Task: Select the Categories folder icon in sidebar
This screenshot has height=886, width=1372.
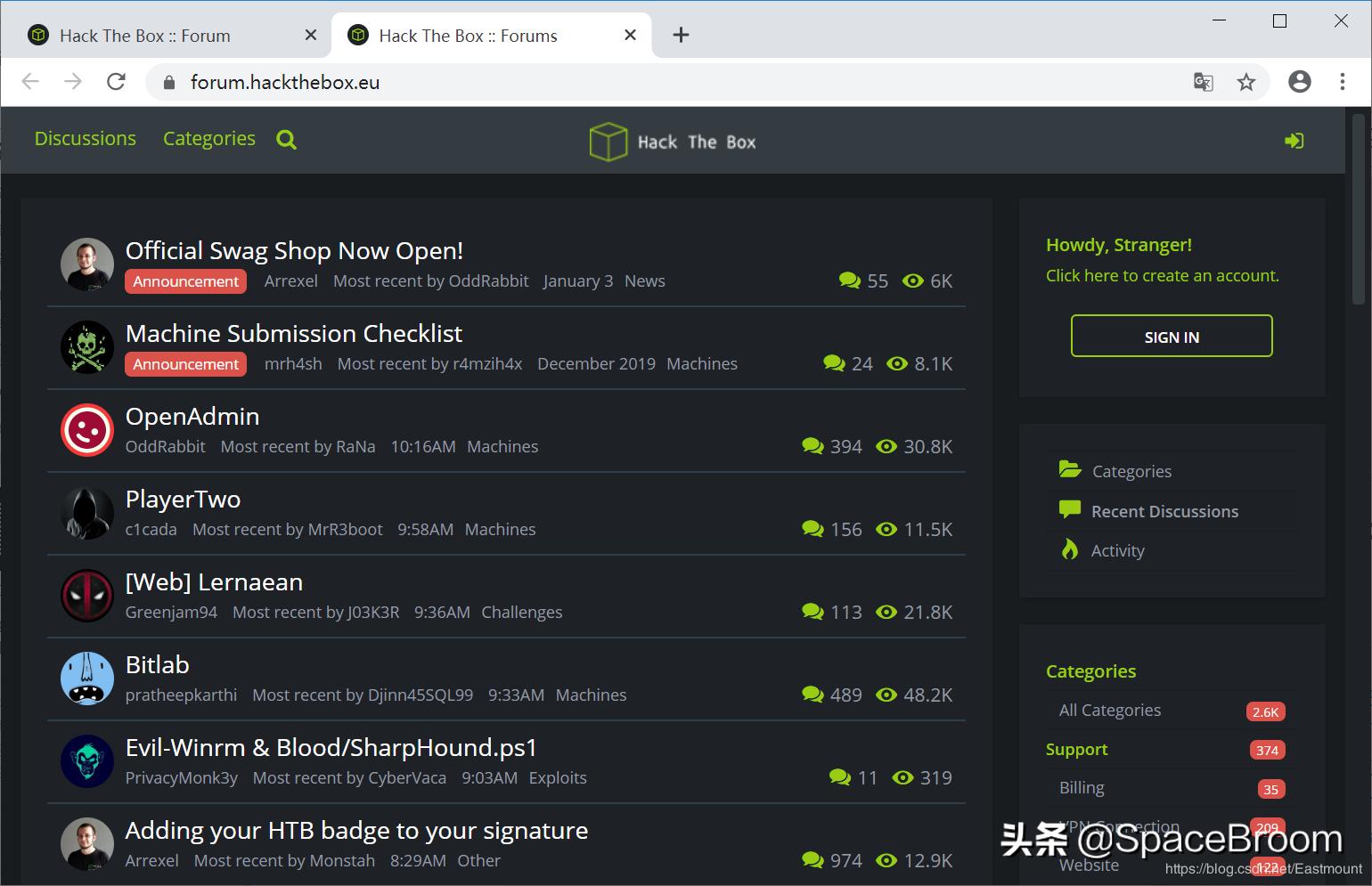Action: point(1069,469)
